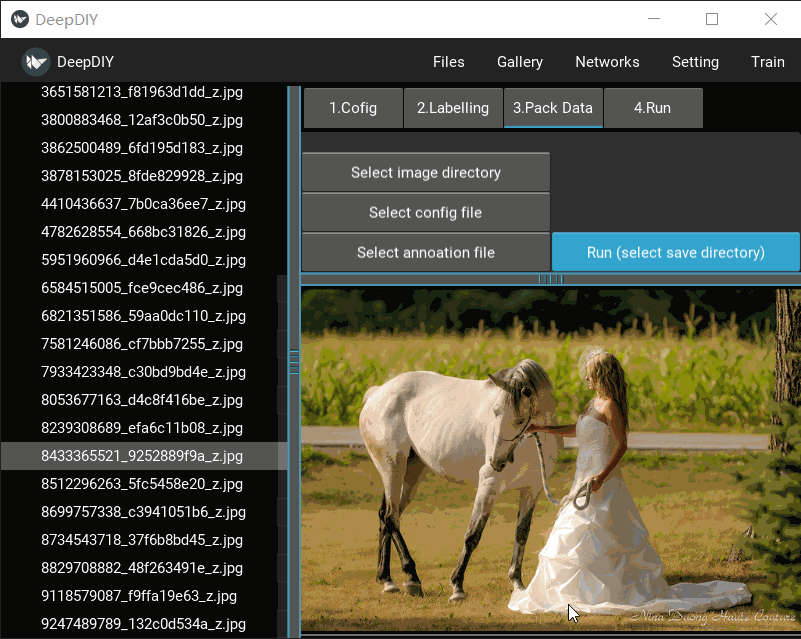Viewport: 801px width, 639px height.
Task: Select file 8053677163_d4c8f416be_z.jpg
Action: (142, 400)
